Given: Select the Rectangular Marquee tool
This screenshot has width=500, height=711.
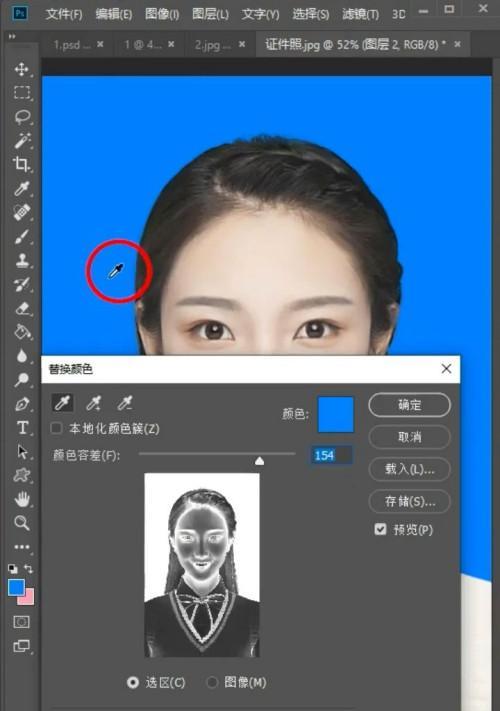Looking at the screenshot, I should pos(21,93).
